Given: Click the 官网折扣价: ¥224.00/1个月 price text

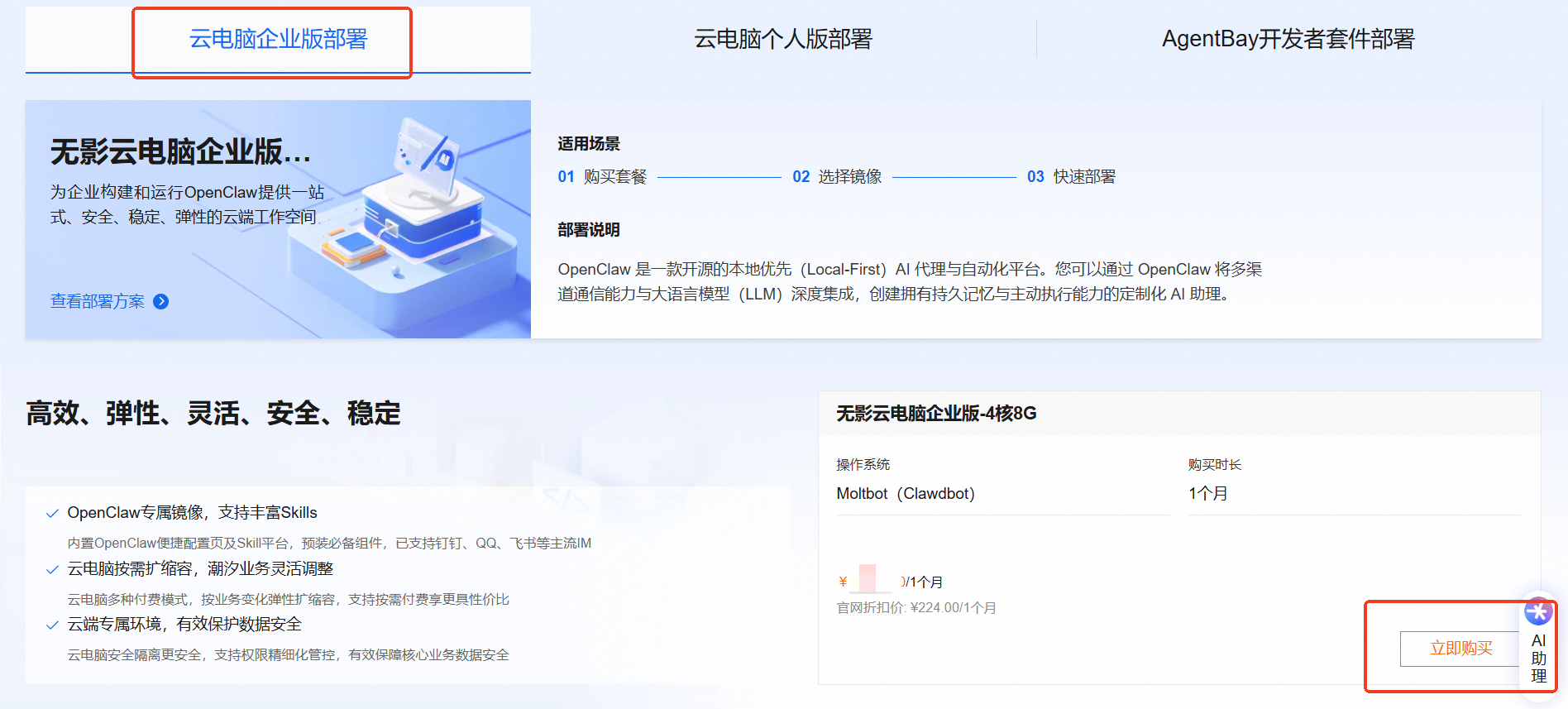Looking at the screenshot, I should [916, 608].
